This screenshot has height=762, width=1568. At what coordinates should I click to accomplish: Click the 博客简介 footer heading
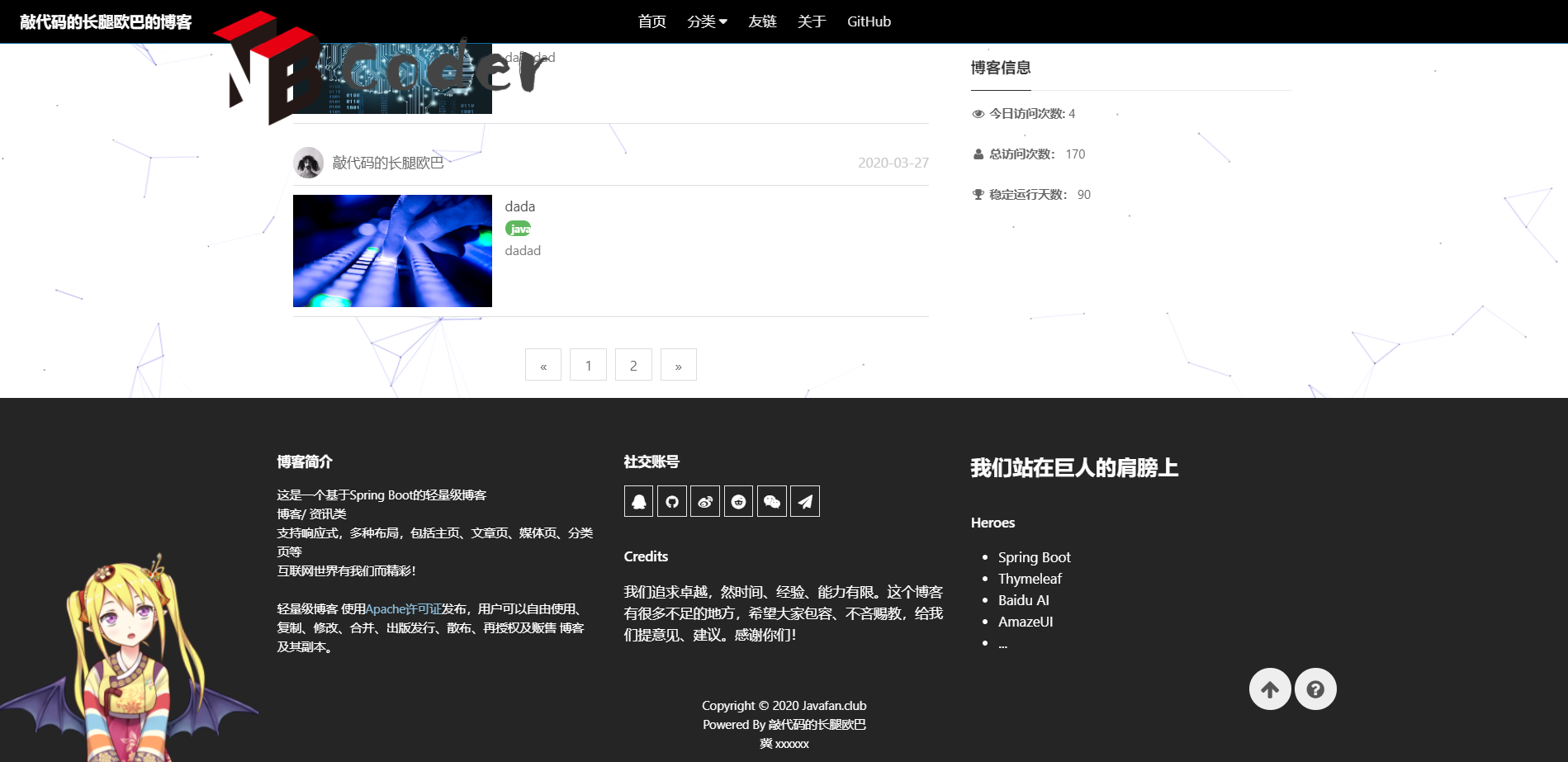tap(305, 461)
